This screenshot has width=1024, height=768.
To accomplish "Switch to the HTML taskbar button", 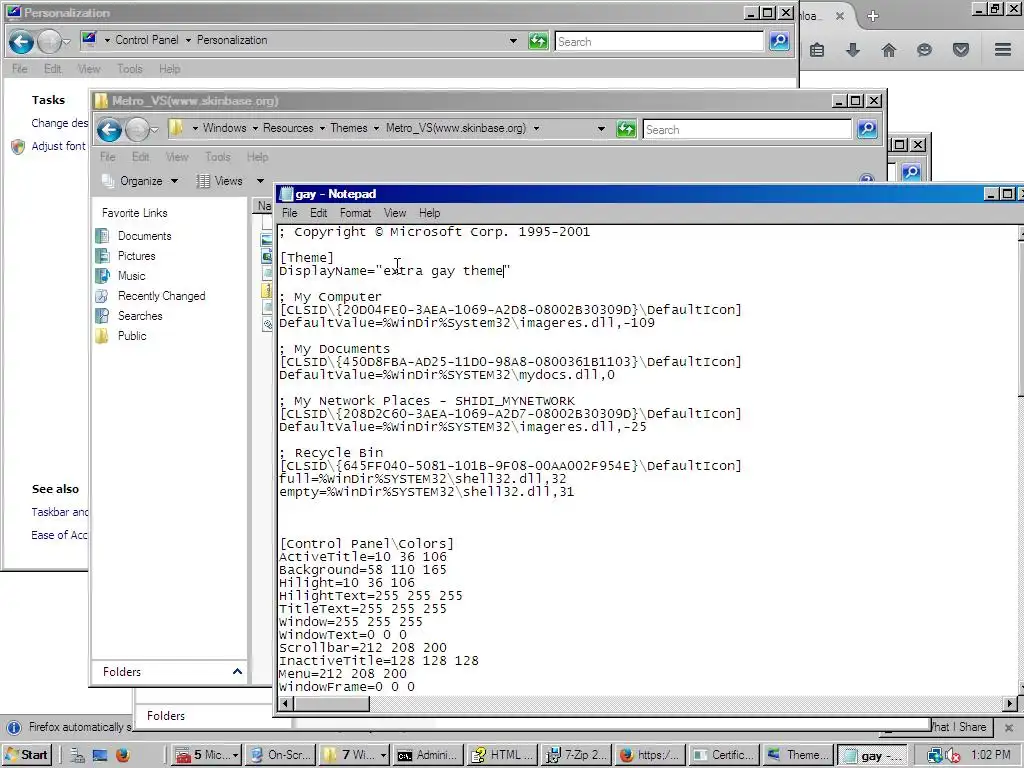I will pos(504,755).
